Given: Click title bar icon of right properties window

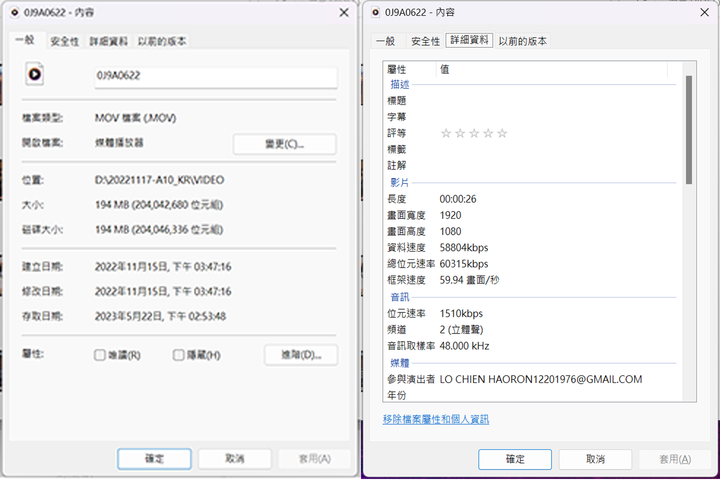Looking at the screenshot, I should (x=376, y=12).
